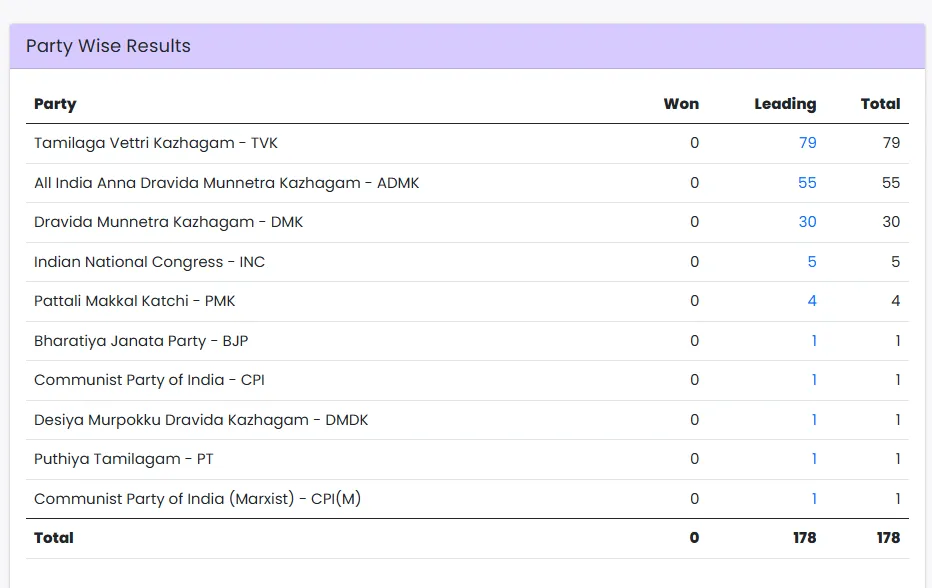Open PMK leading count link 4

pyautogui.click(x=812, y=301)
